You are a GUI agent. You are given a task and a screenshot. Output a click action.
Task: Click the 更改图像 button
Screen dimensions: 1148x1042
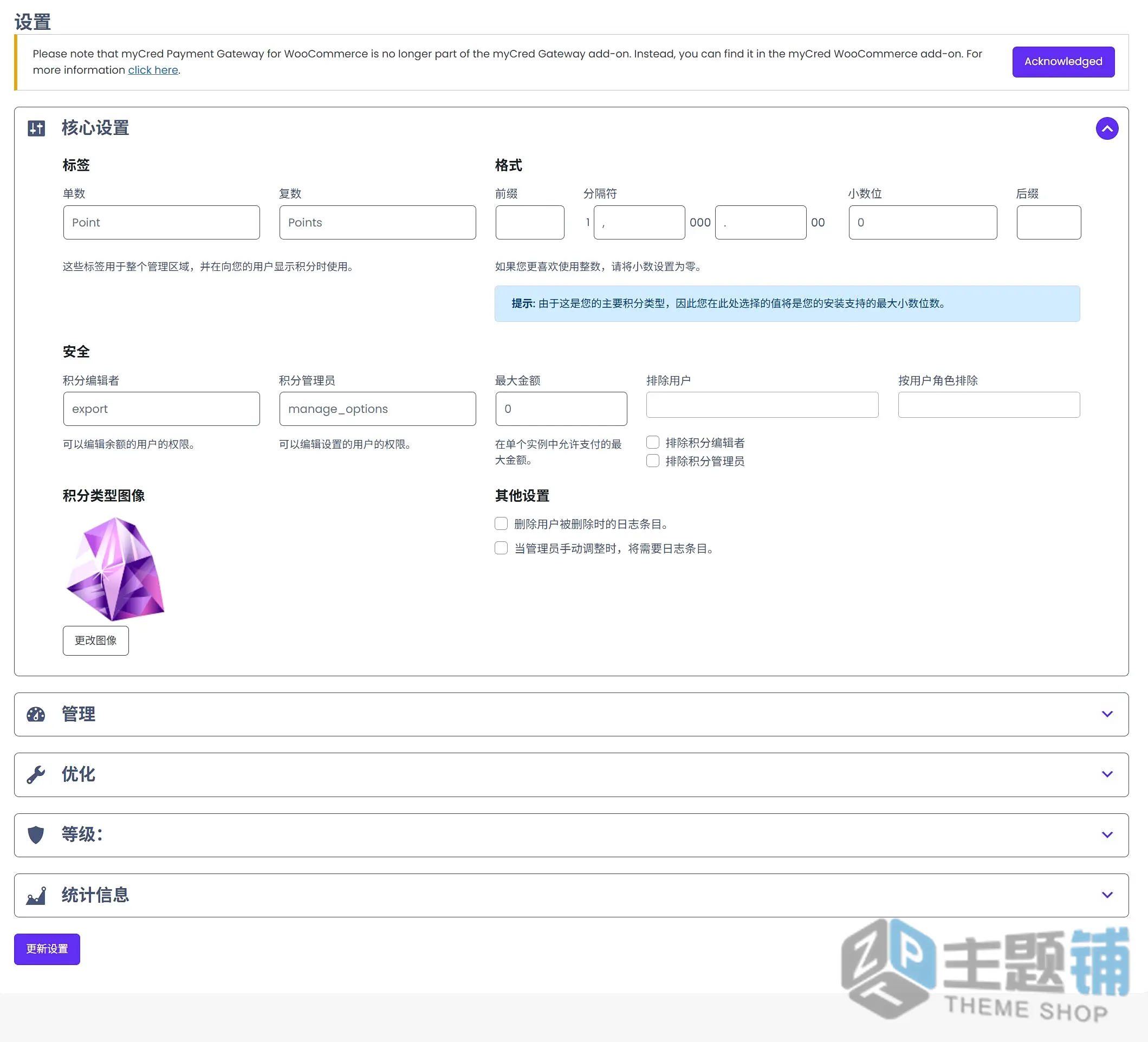tap(96, 640)
